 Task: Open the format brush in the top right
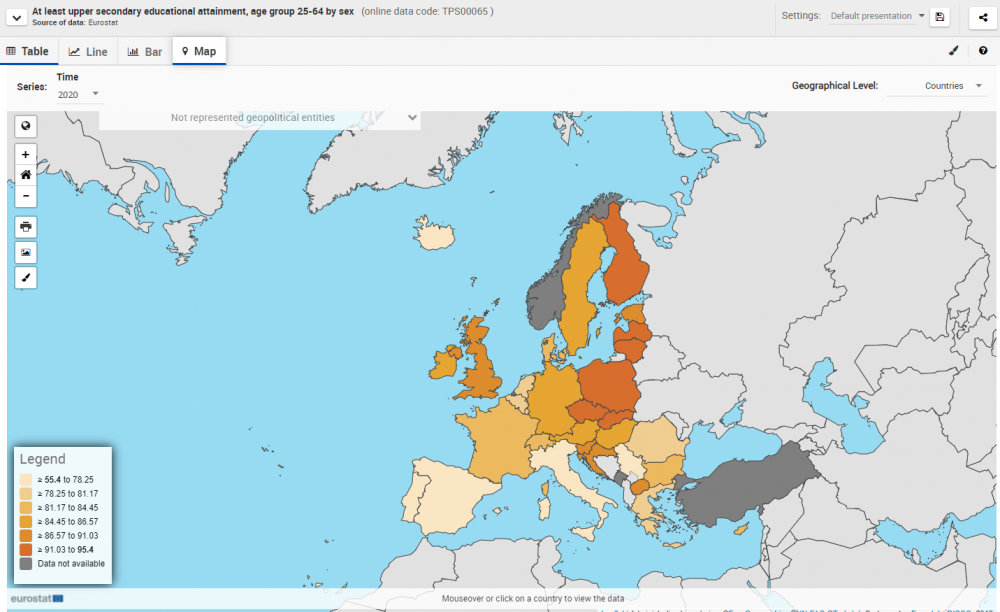tap(953, 51)
